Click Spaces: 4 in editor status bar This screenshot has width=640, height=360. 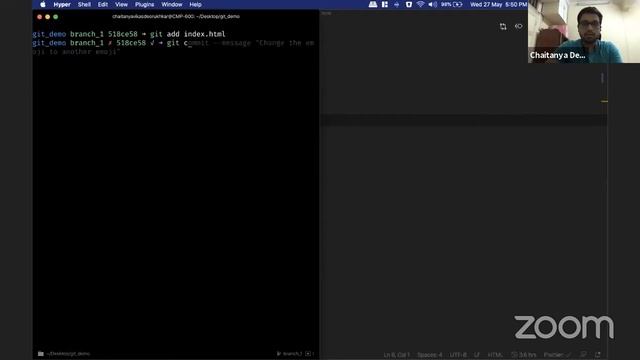click(429, 355)
